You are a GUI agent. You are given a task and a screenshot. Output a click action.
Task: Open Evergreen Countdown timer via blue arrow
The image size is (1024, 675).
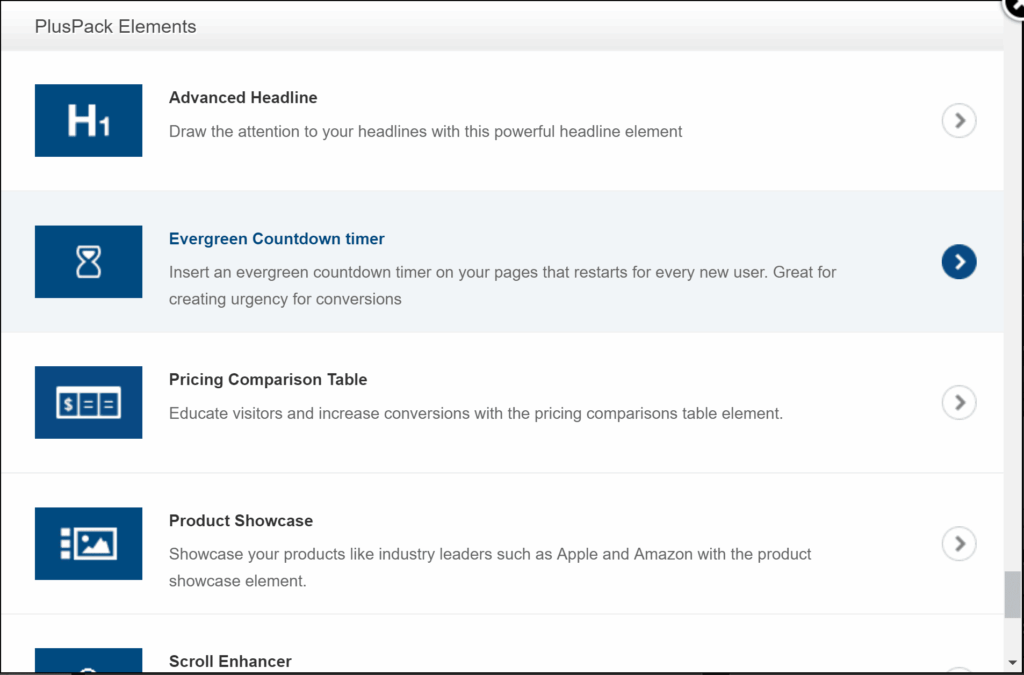click(x=959, y=262)
